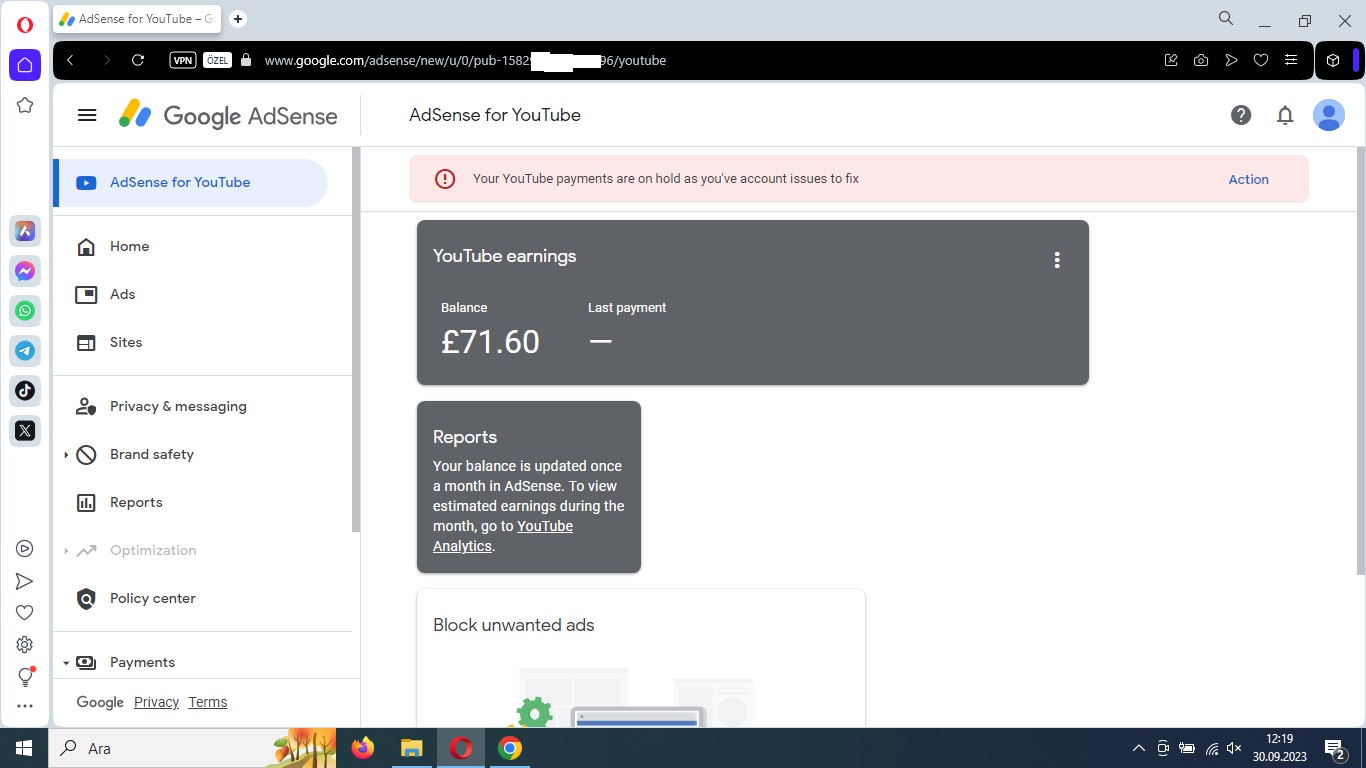Screen dimensions: 1366x768
Task: Open the Terms footer link
Action: [x=207, y=703]
